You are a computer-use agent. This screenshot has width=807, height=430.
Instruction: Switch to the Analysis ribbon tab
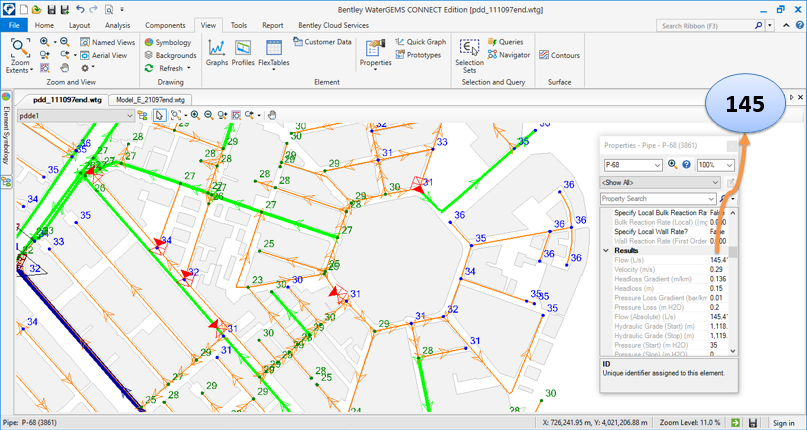coord(117,25)
